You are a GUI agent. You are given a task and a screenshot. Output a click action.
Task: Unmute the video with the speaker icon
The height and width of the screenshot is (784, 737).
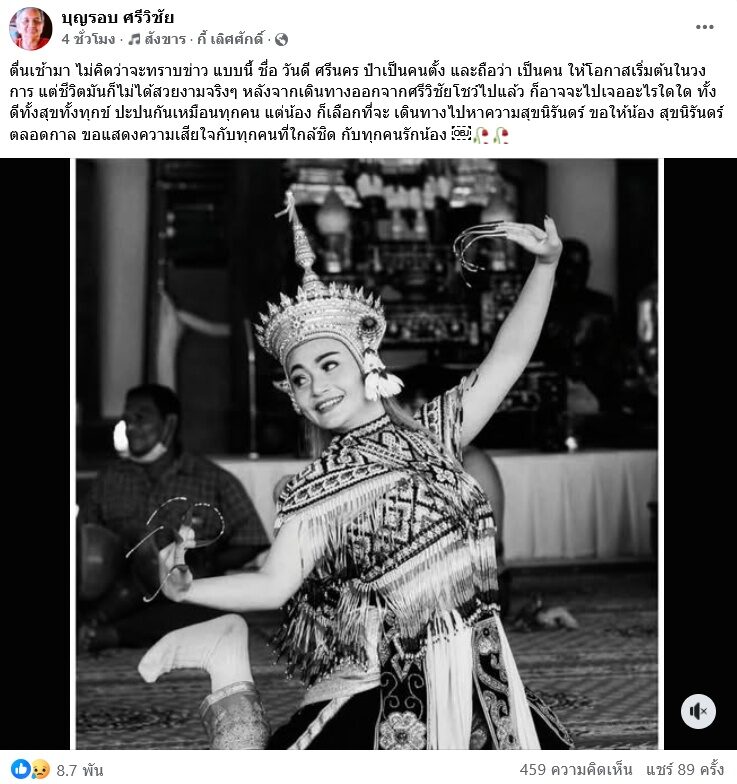click(x=698, y=711)
